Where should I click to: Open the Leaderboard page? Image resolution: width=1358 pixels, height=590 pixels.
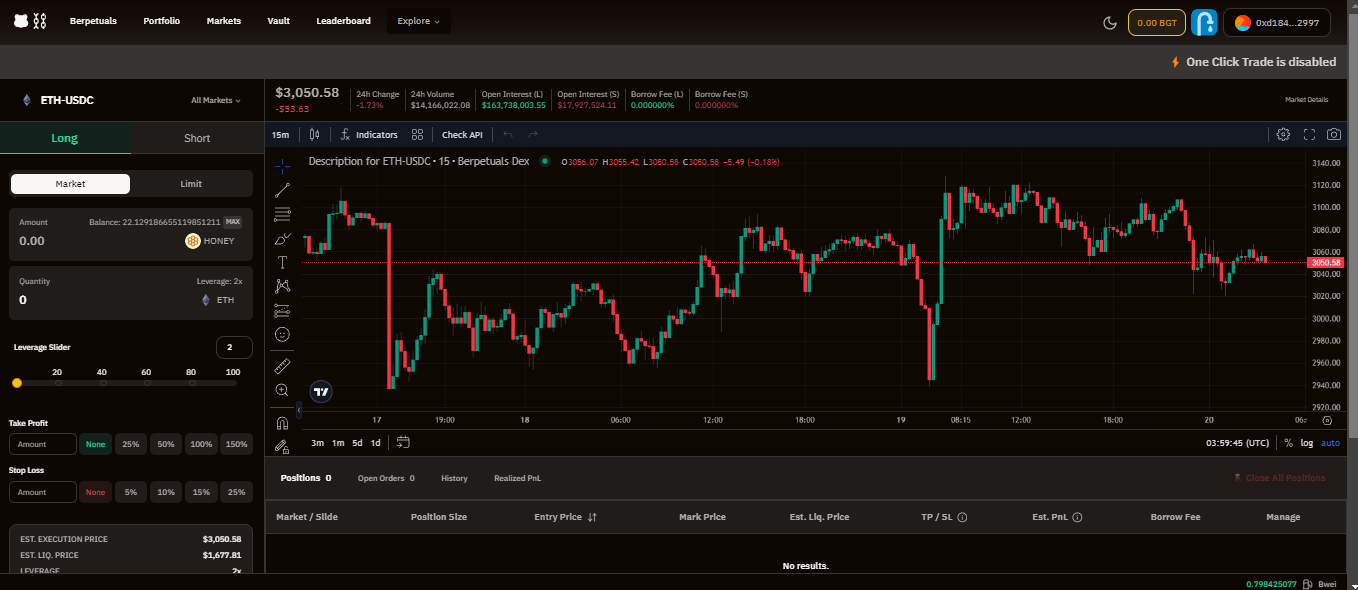point(343,21)
